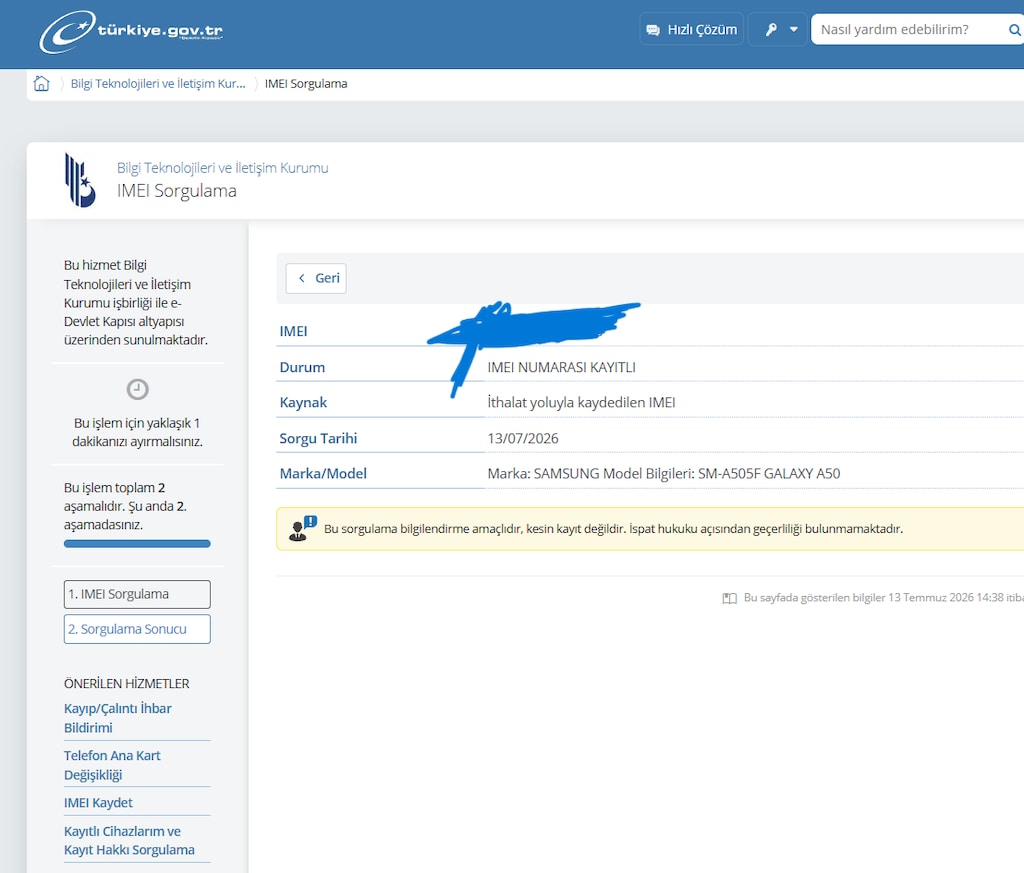The width and height of the screenshot is (1024, 873).
Task: Click the clock duration icon
Action: click(137, 389)
